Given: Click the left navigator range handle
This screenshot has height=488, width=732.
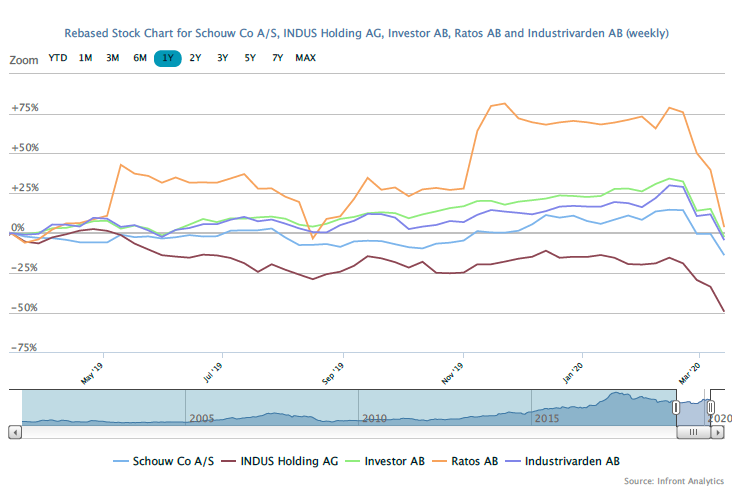Looking at the screenshot, I should (676, 408).
